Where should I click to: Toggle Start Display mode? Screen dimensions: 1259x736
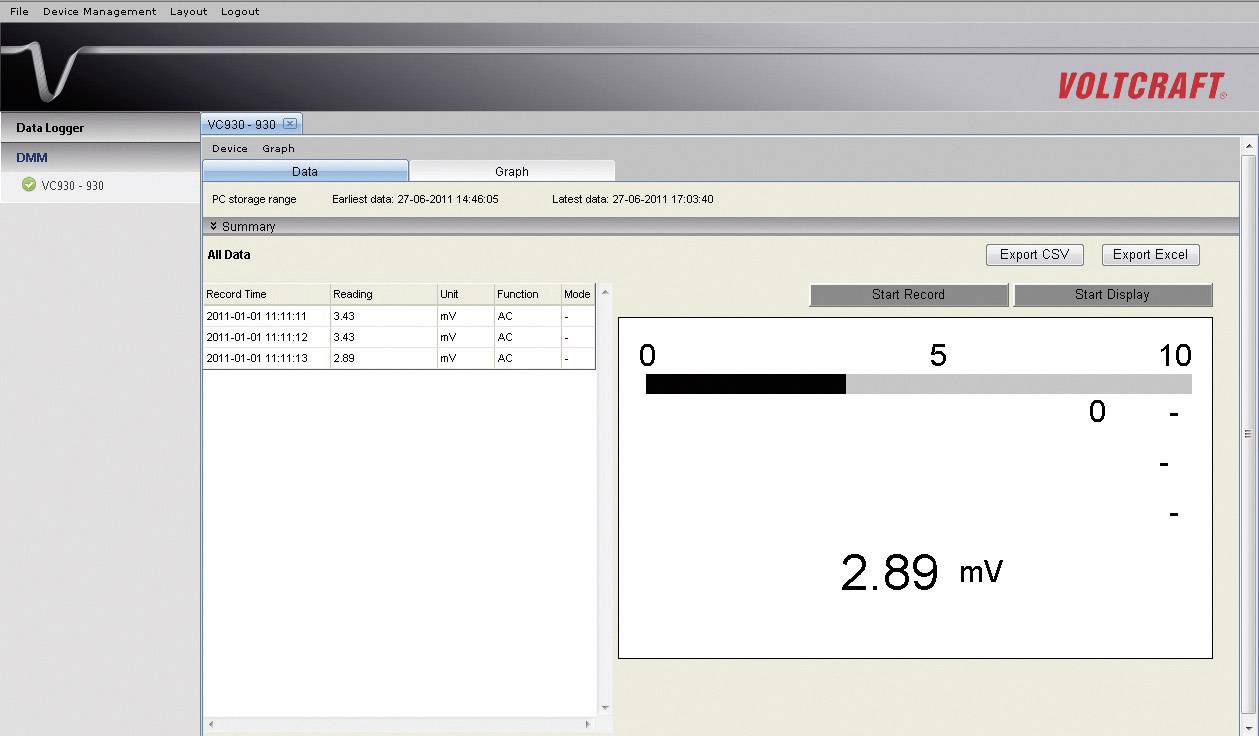1112,294
